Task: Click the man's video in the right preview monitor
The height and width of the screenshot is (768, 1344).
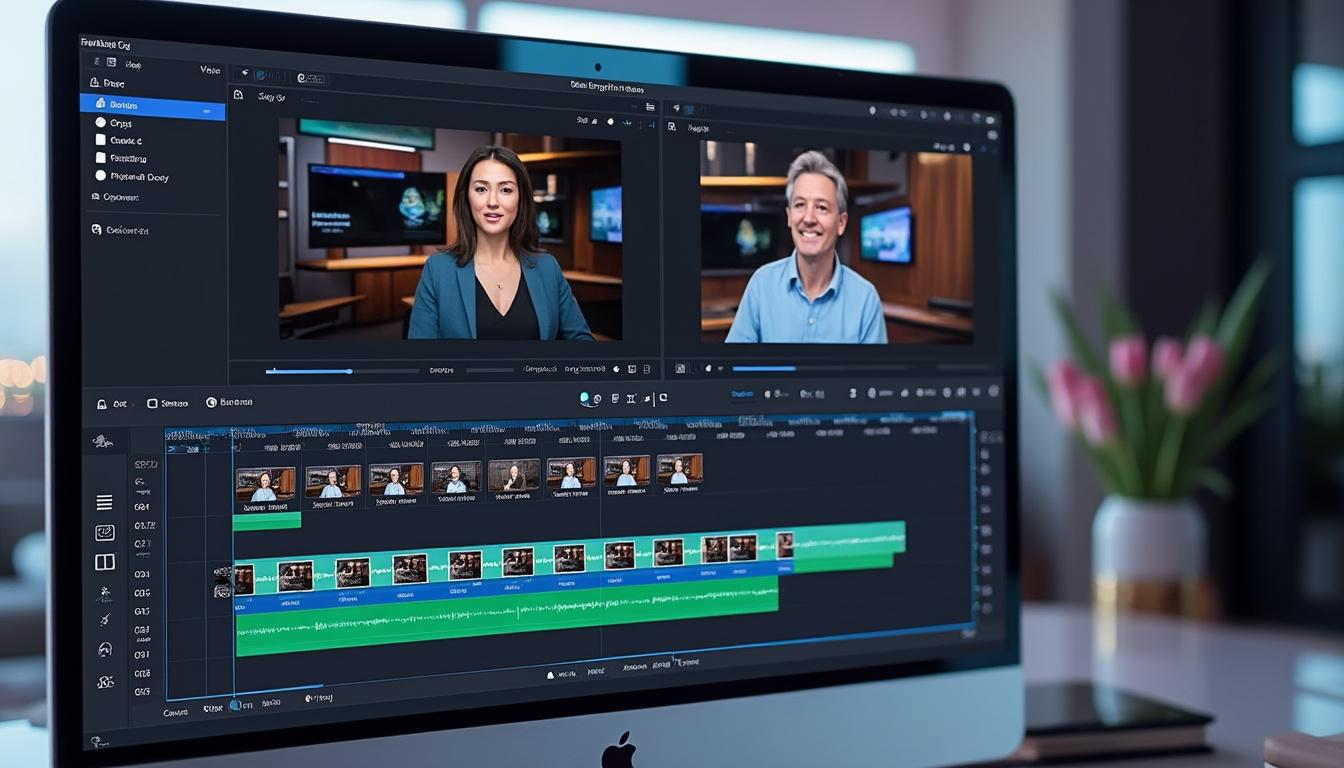Action: [x=836, y=241]
